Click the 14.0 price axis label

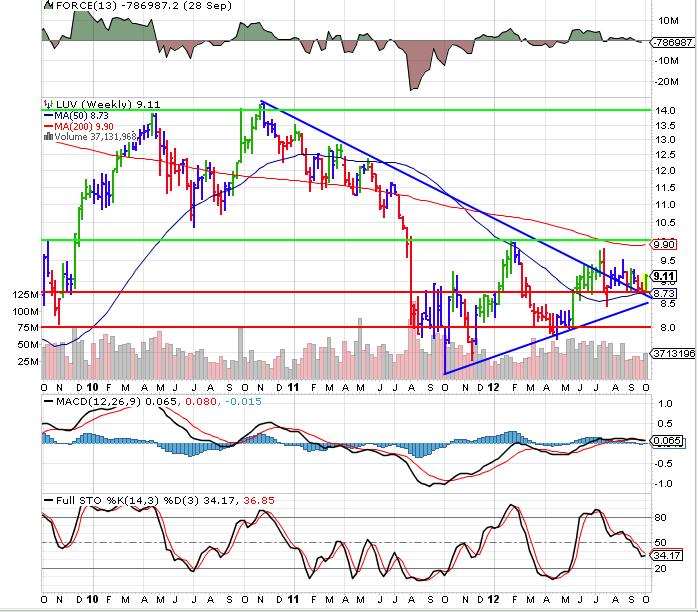(x=666, y=110)
